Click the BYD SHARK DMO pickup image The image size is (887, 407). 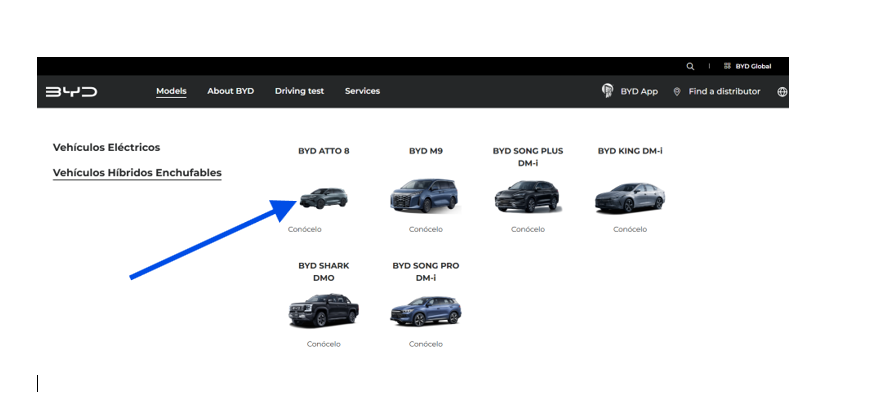[324, 311]
